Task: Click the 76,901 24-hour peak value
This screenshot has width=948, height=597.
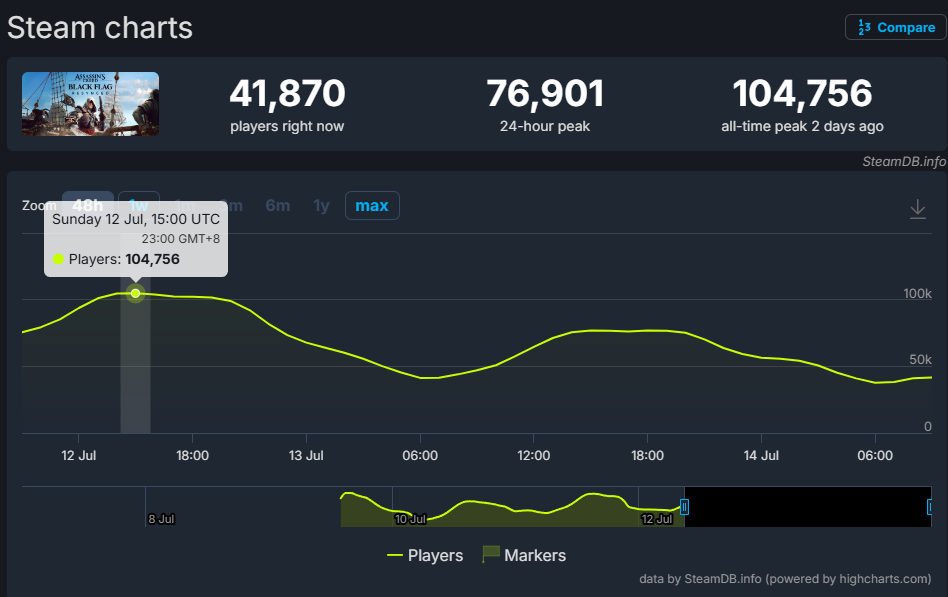Action: pos(545,94)
